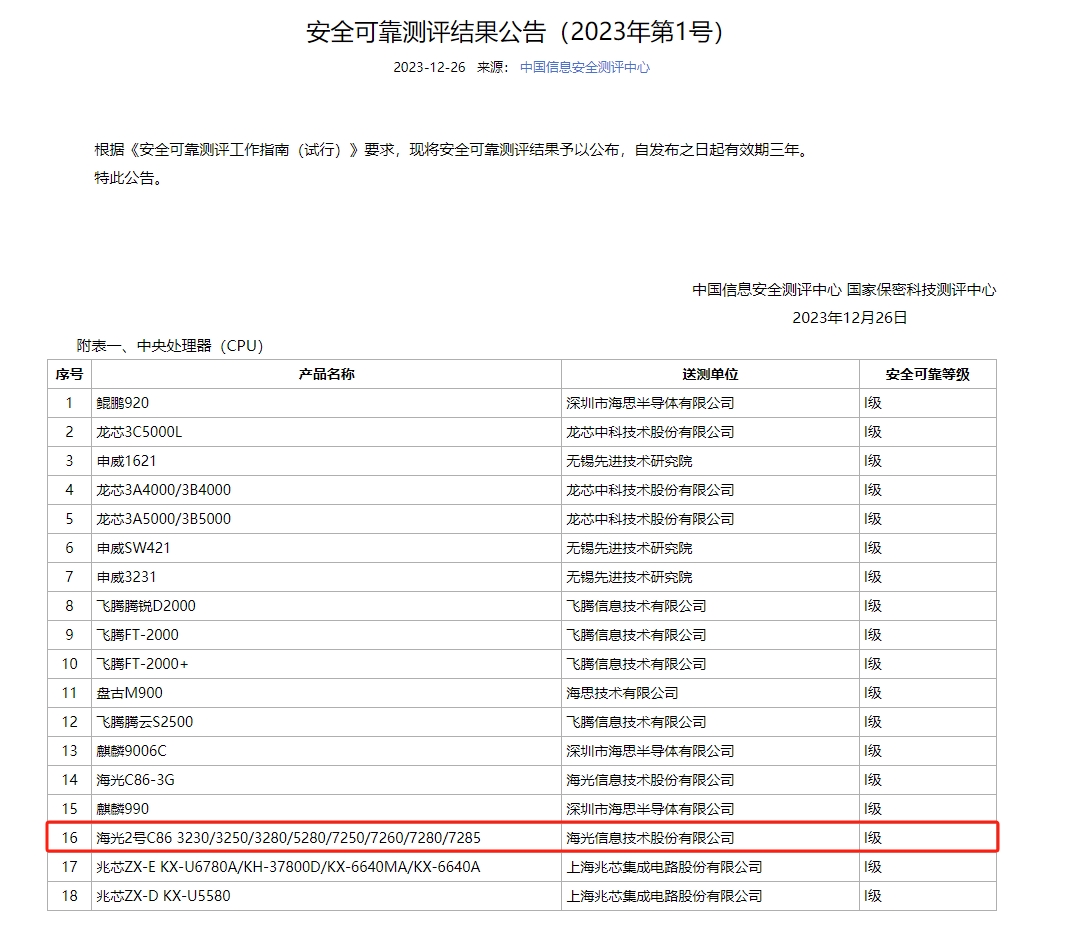The width and height of the screenshot is (1072, 928).
Task: Select the 鲲鹏920 product cell
Action: tap(122, 403)
